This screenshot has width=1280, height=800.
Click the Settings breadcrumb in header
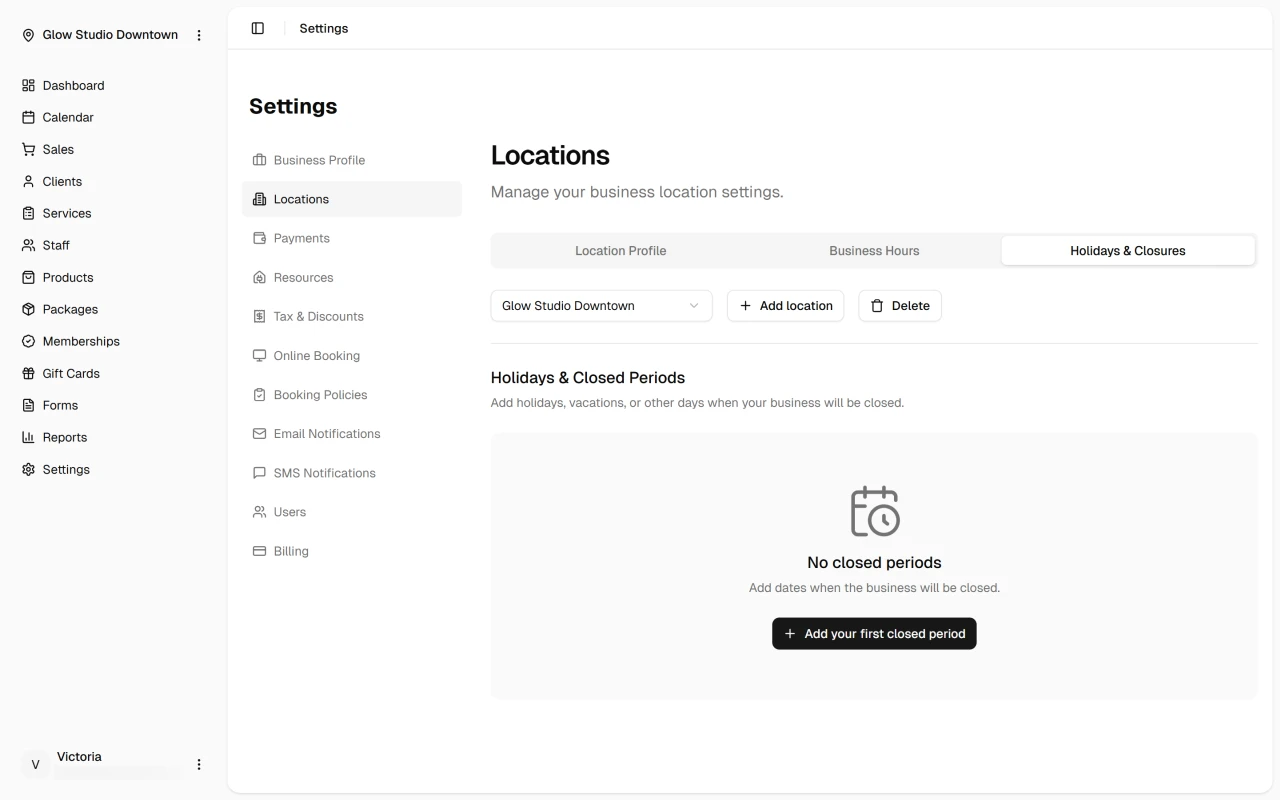pos(324,28)
